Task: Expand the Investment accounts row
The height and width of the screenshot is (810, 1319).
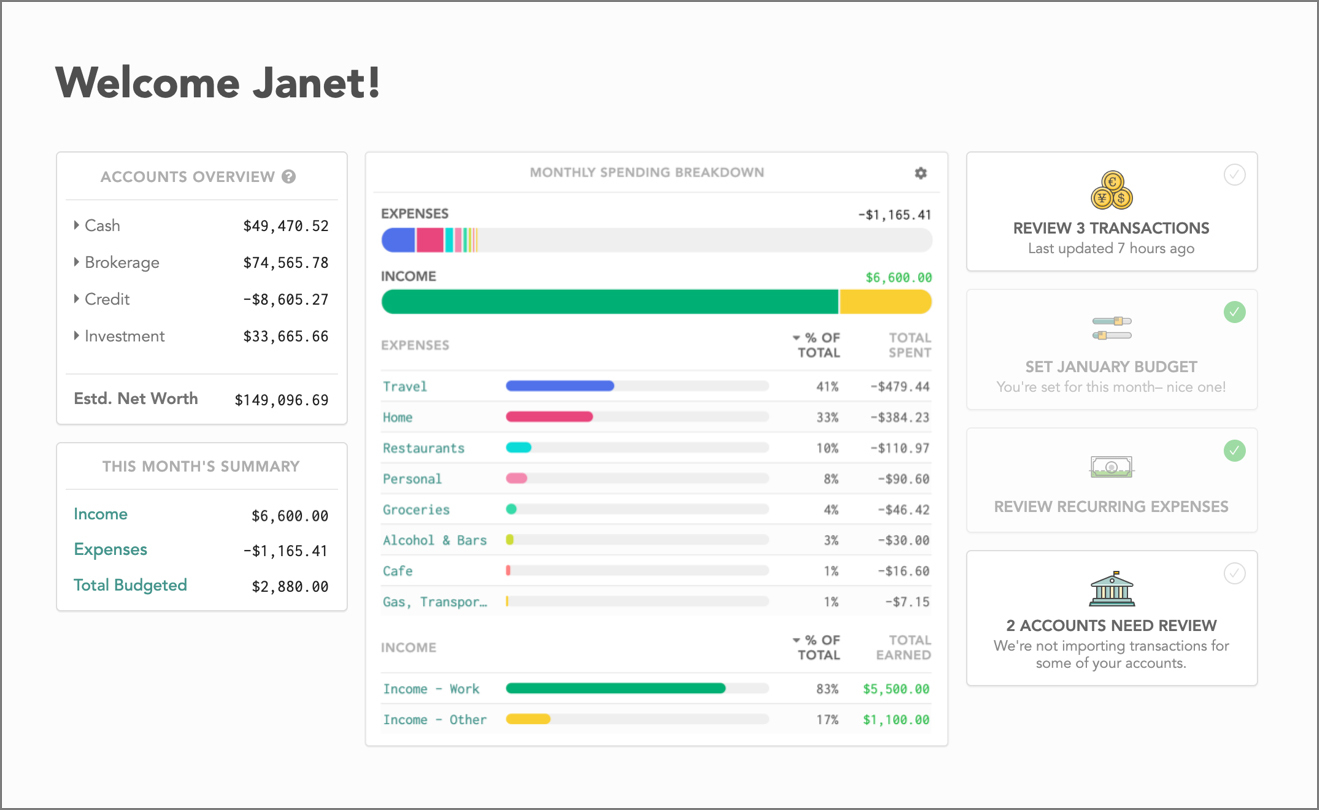Action: (x=77, y=336)
